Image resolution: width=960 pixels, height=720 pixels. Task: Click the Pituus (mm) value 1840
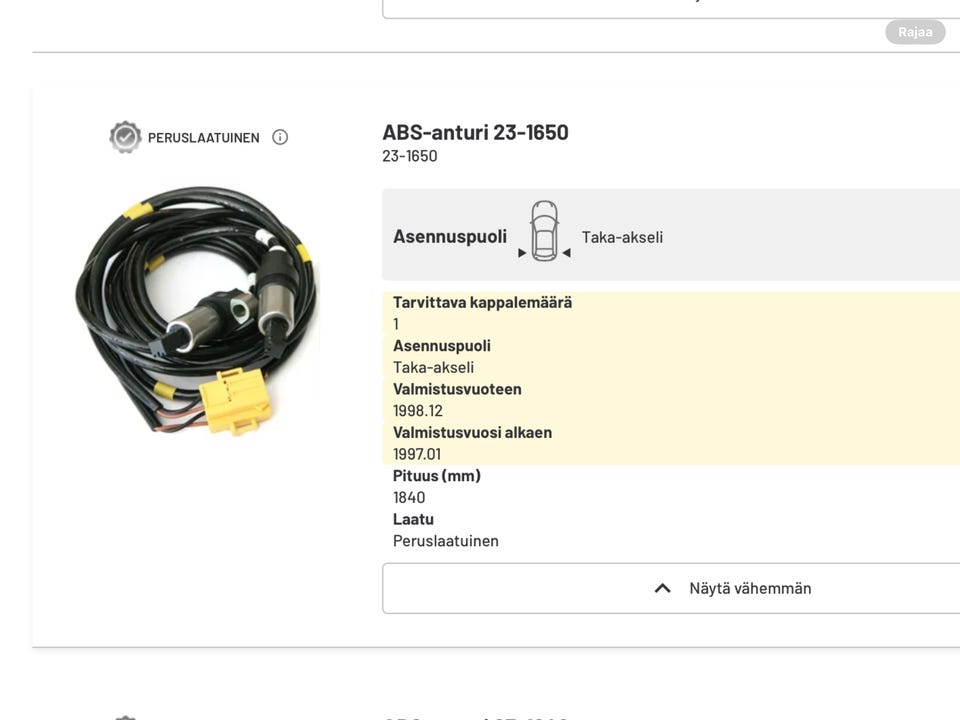409,497
